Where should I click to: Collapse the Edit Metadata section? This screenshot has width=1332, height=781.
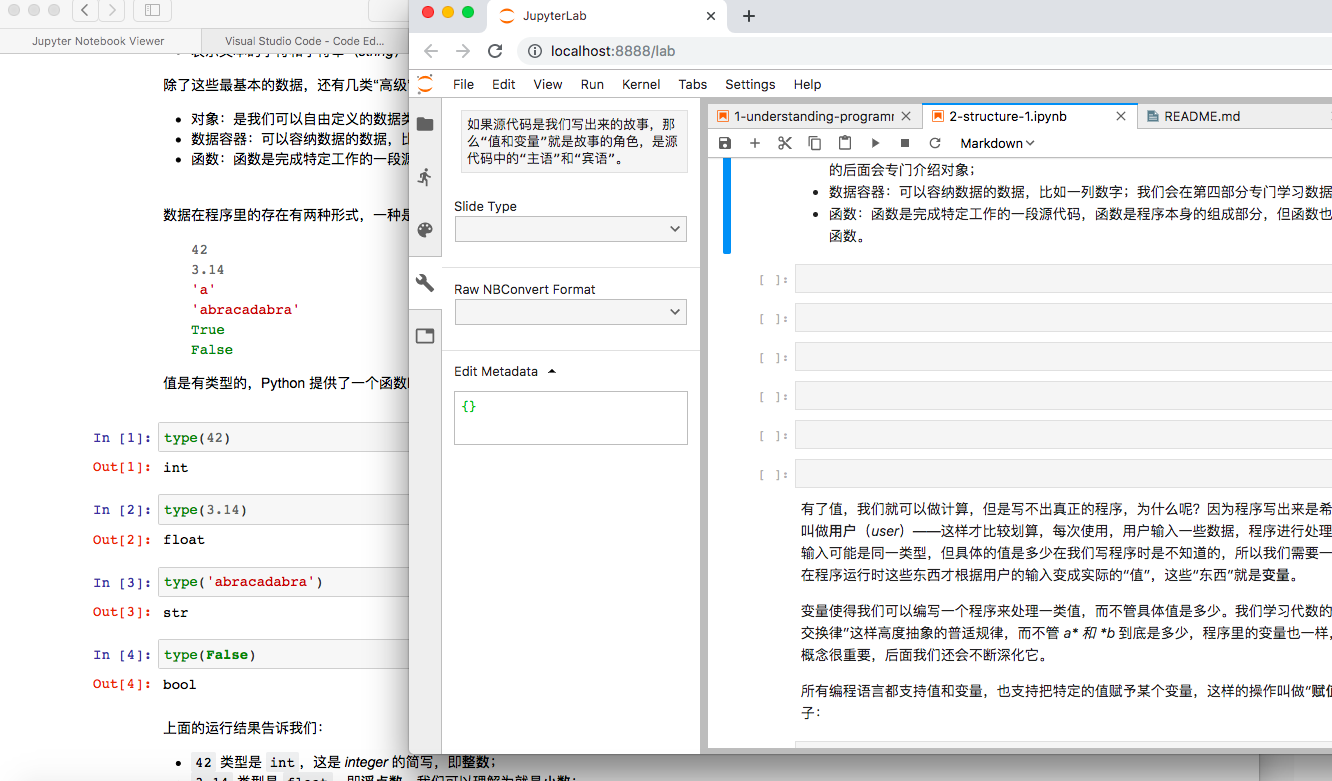click(x=505, y=371)
